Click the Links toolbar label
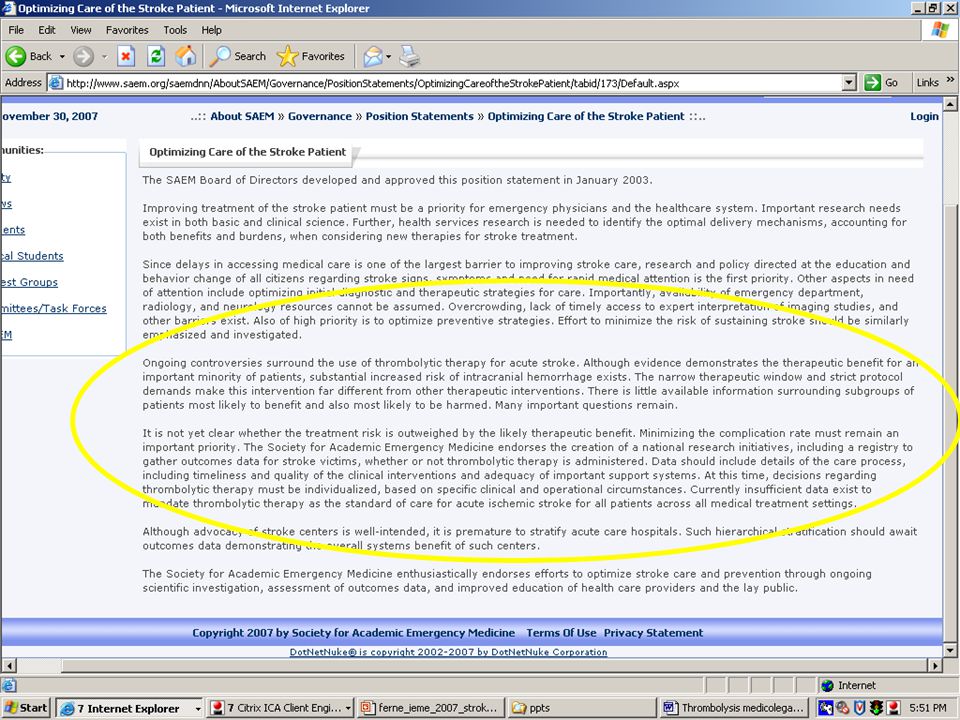960x720 pixels. click(x=928, y=83)
